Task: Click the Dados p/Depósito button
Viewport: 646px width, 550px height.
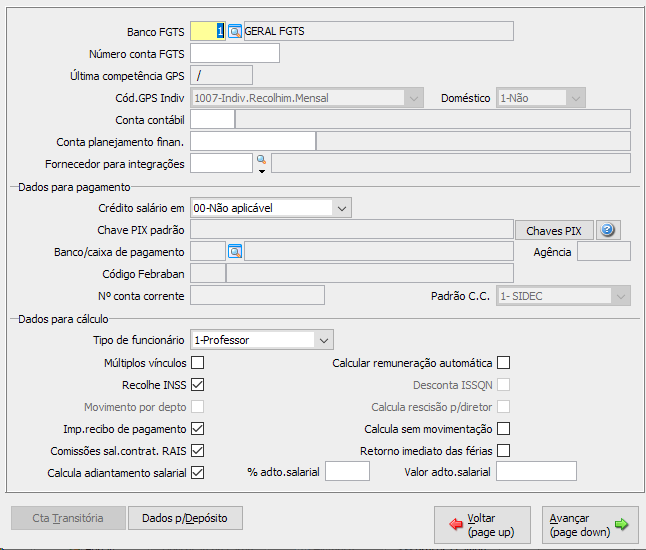Action: click(185, 518)
